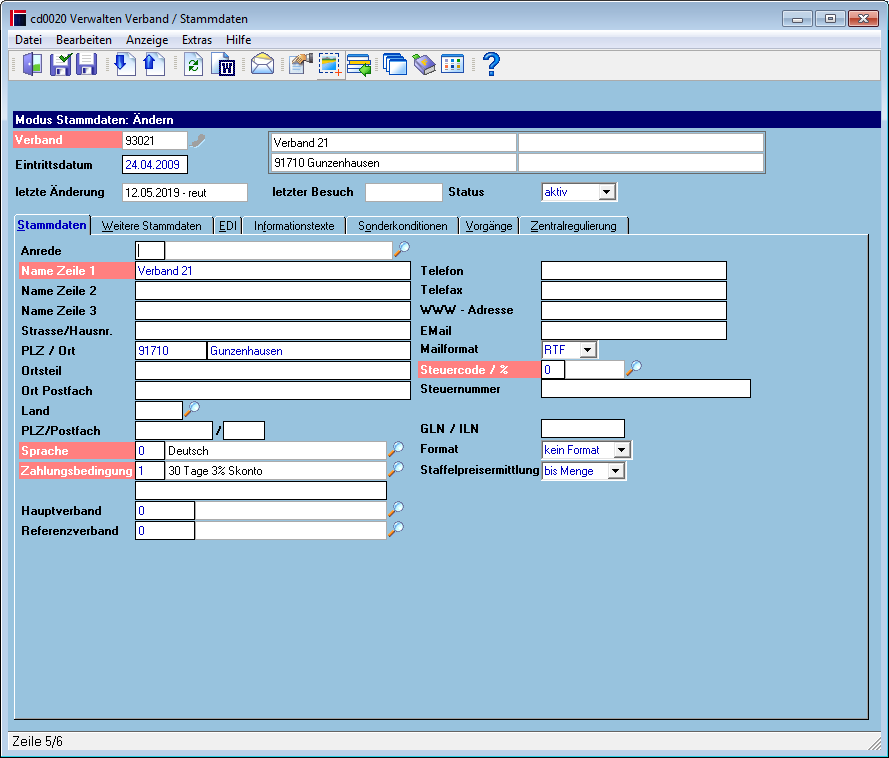Expand the Staffelpreisermittlung dropdown
This screenshot has width=889, height=758.
(x=615, y=471)
